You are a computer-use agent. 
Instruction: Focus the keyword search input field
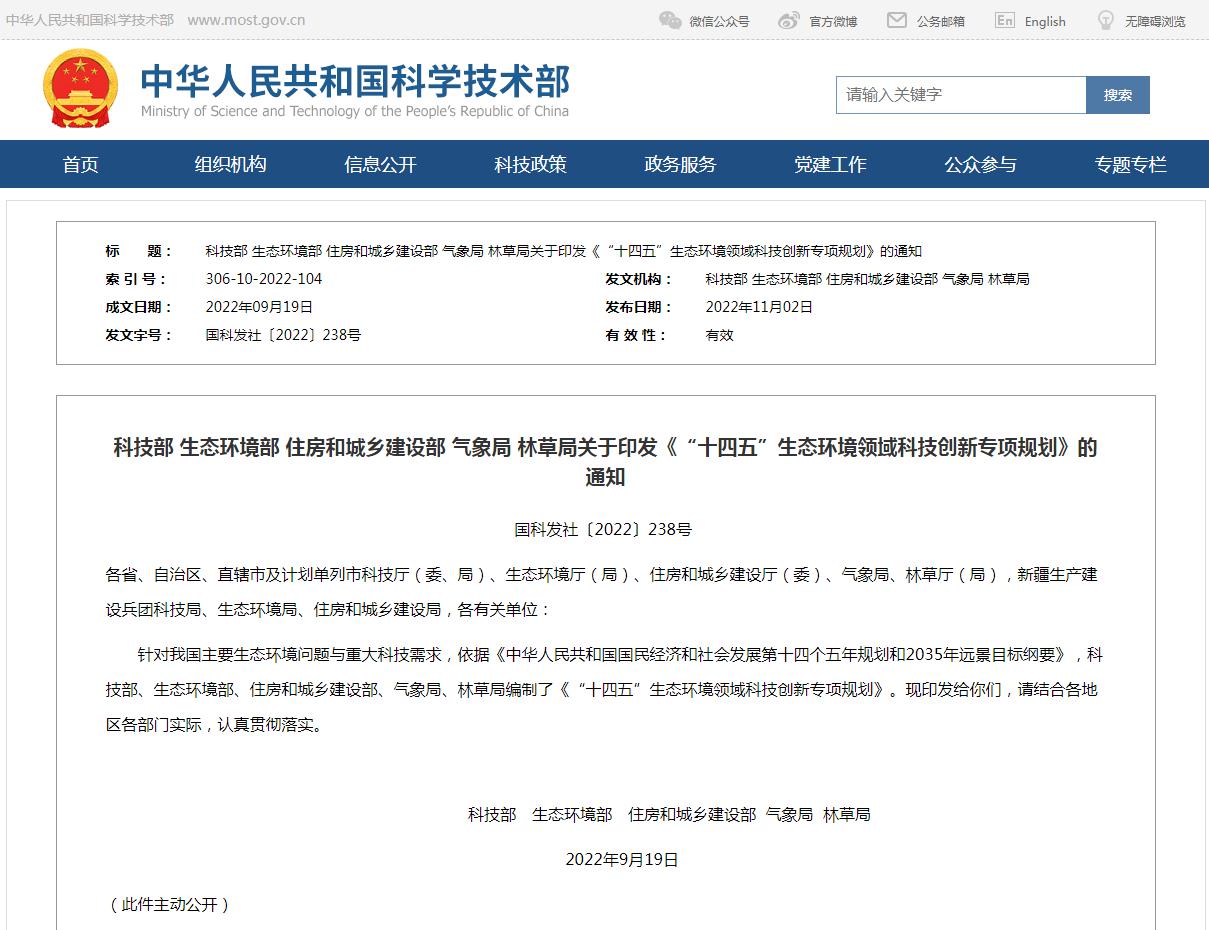(960, 95)
